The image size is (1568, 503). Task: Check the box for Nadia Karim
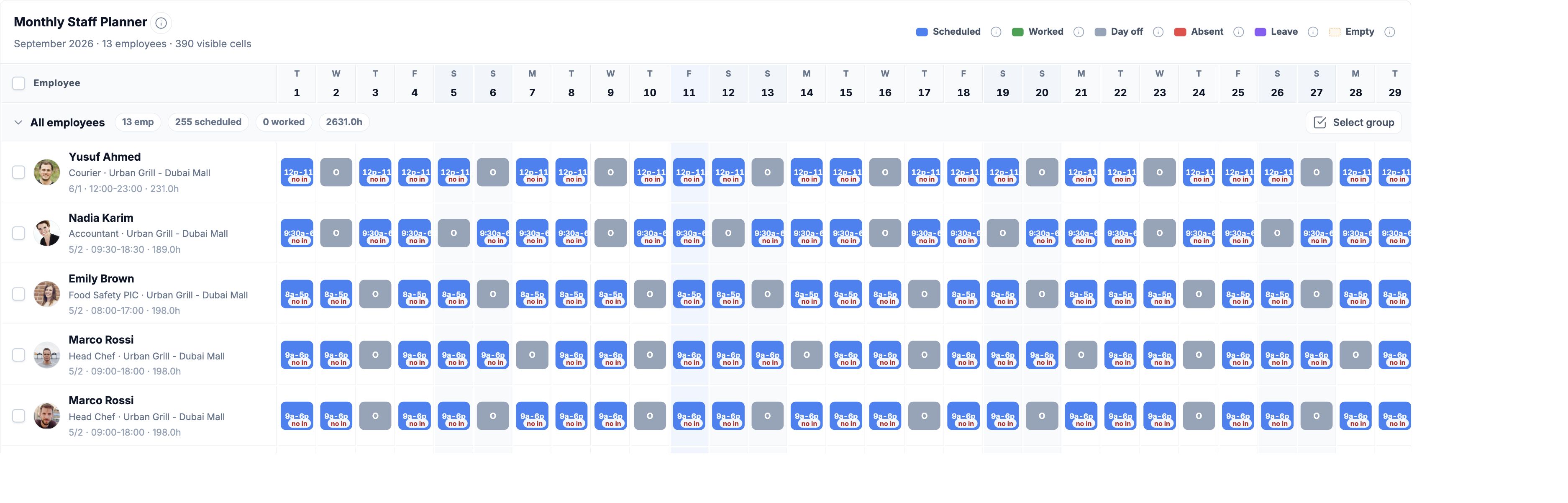tap(19, 233)
